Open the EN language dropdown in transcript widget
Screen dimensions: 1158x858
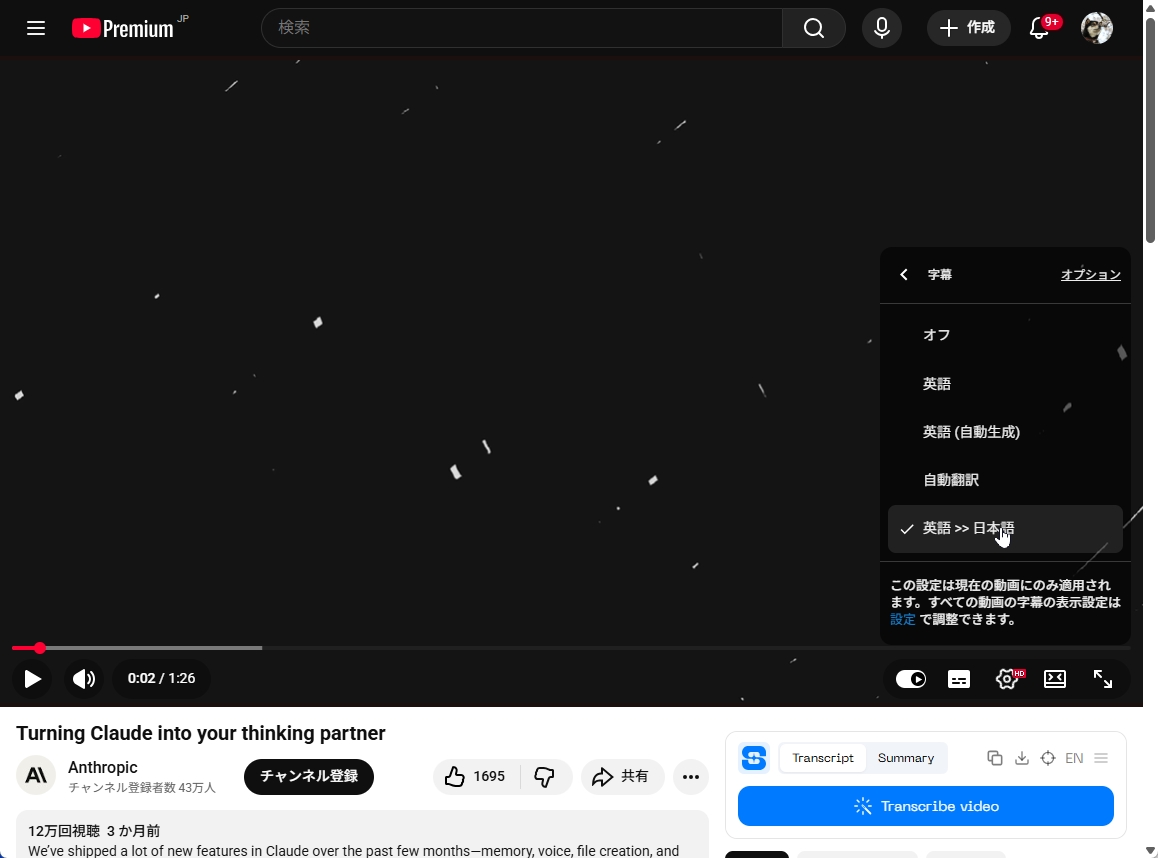click(1074, 758)
